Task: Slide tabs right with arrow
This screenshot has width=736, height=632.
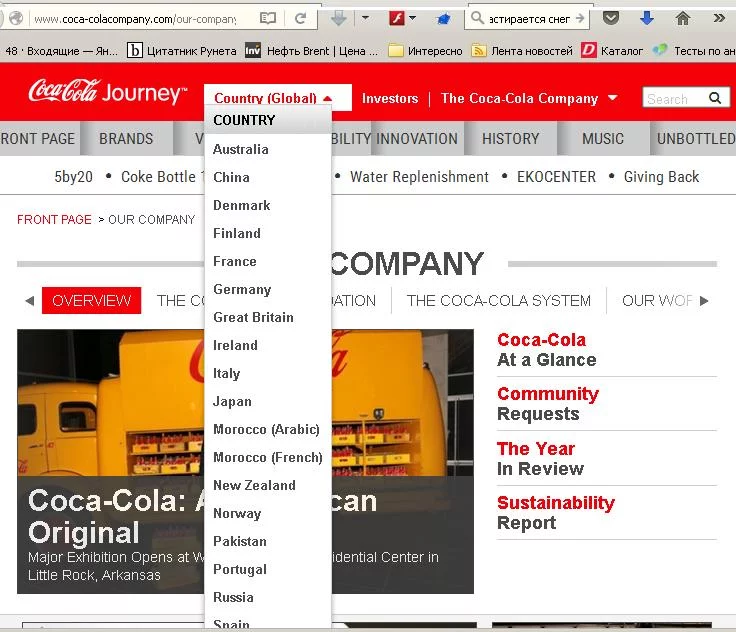Action: (704, 301)
